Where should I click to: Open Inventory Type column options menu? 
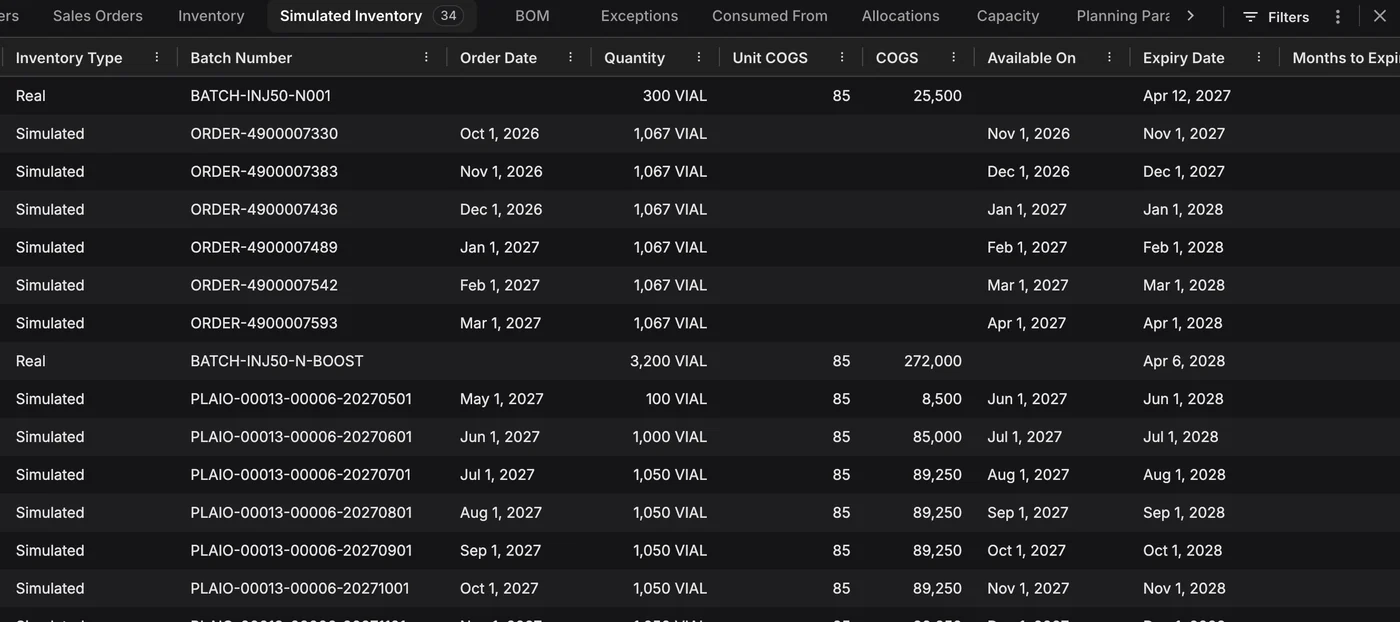coord(157,58)
